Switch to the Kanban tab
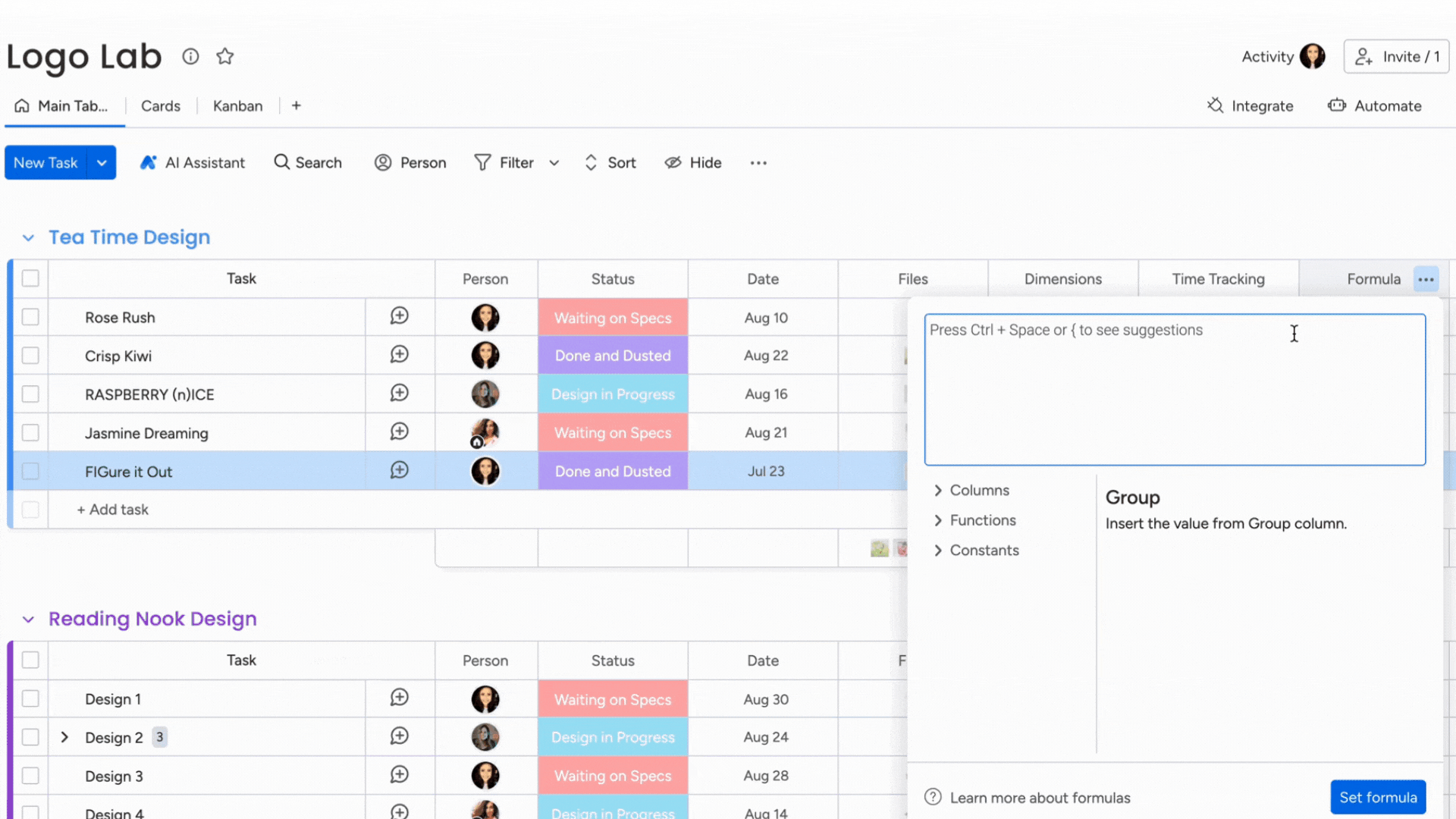This screenshot has height=819, width=1456. (x=238, y=105)
